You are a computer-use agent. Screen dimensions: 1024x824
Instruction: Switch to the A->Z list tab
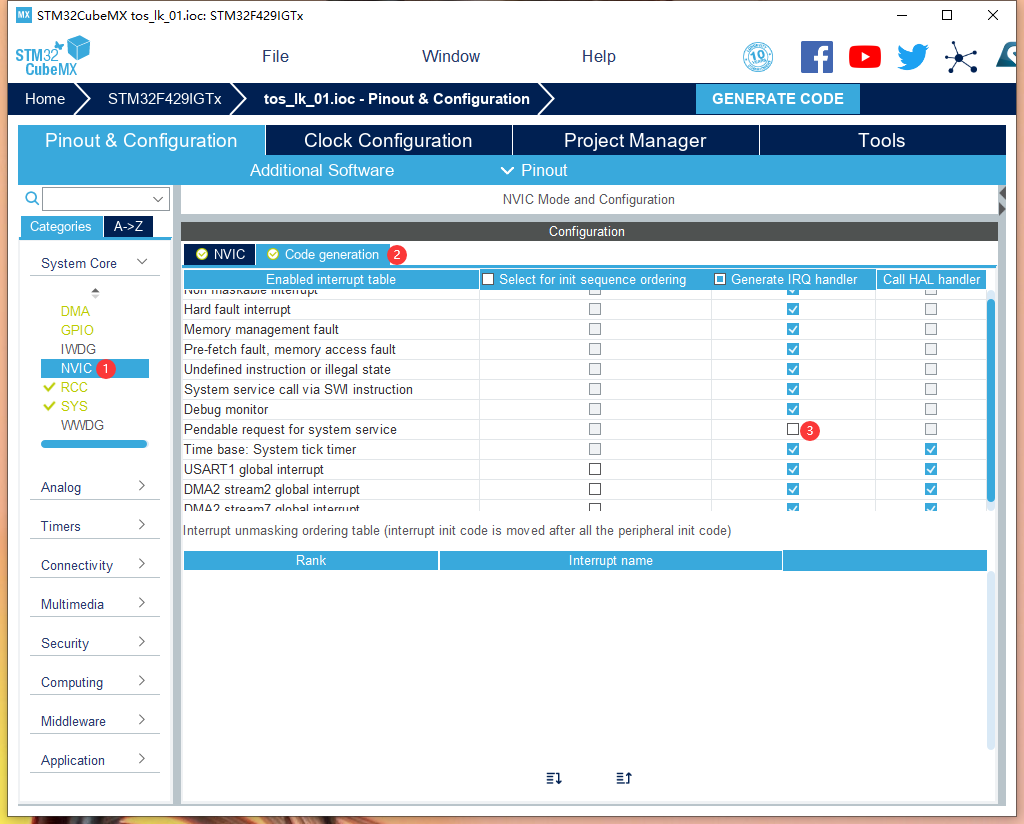[128, 227]
